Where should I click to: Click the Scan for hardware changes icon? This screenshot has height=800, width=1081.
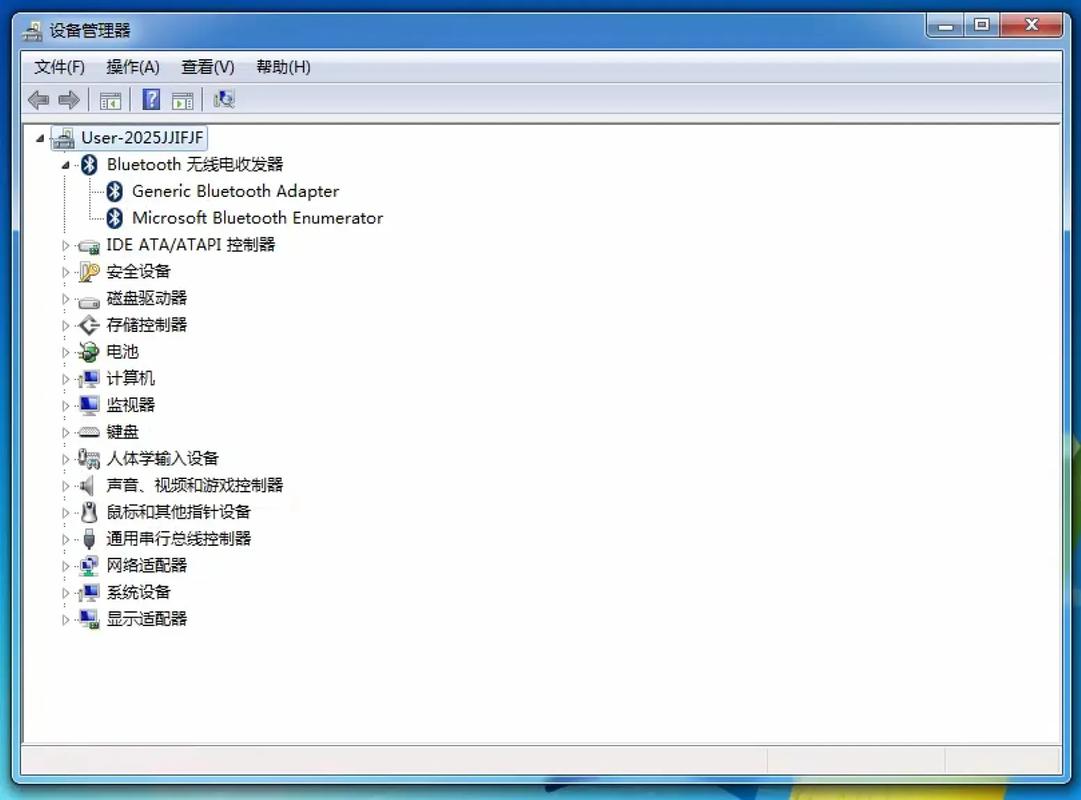[224, 99]
